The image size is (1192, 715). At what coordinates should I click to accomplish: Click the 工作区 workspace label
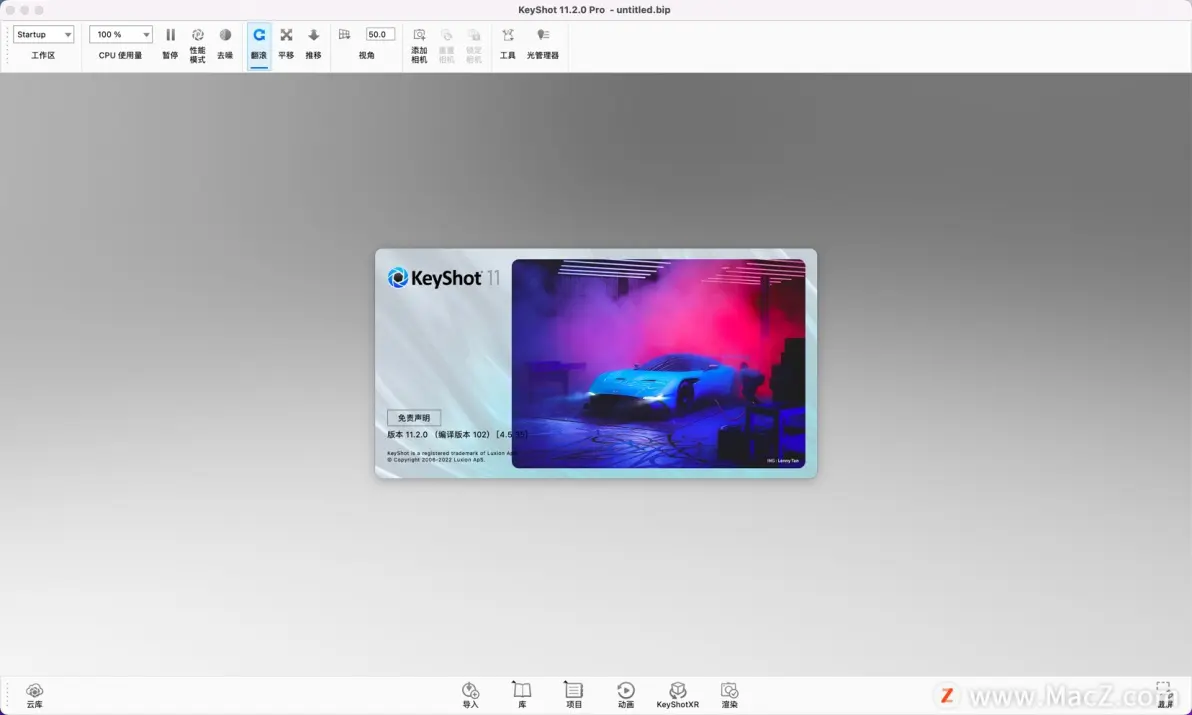coord(43,55)
